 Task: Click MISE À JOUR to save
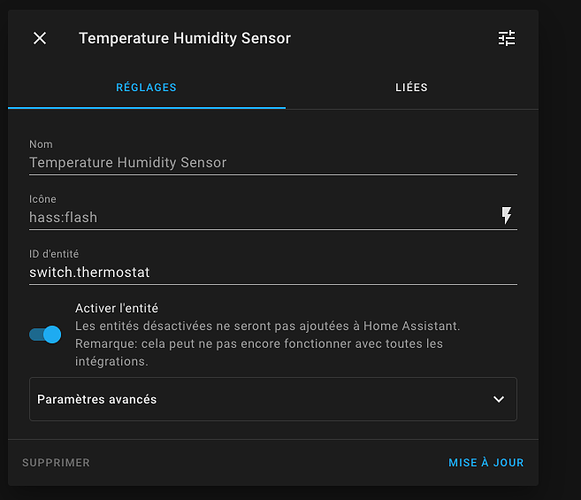486,463
